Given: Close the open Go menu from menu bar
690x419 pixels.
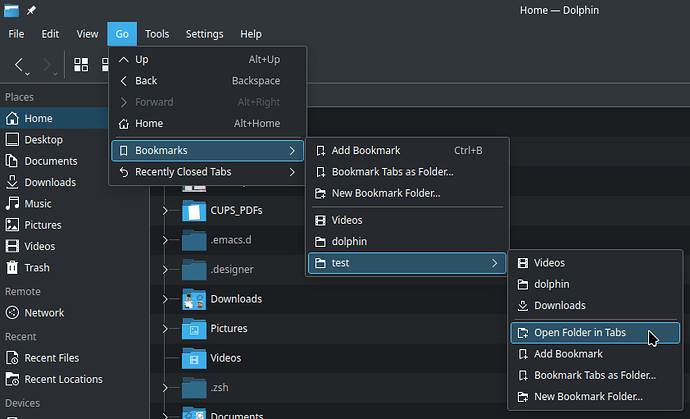Looking at the screenshot, I should point(122,34).
